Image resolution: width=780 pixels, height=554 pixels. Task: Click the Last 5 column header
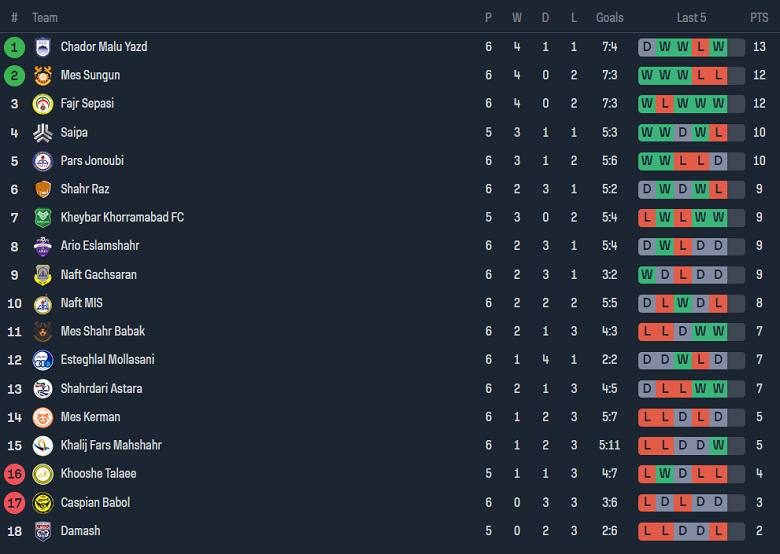(x=691, y=17)
